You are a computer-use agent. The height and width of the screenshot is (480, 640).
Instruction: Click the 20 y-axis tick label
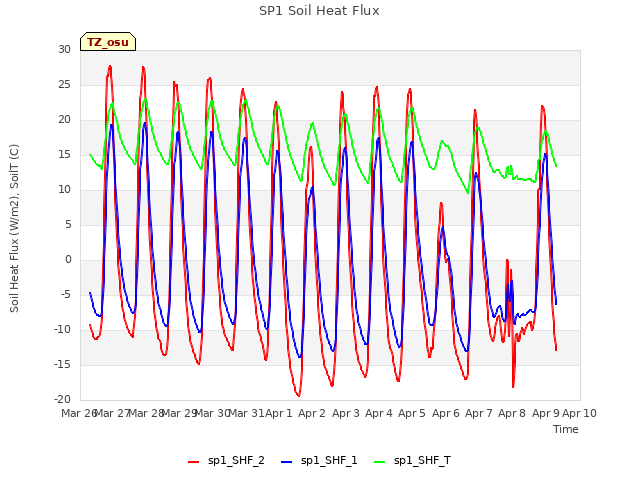click(64, 120)
